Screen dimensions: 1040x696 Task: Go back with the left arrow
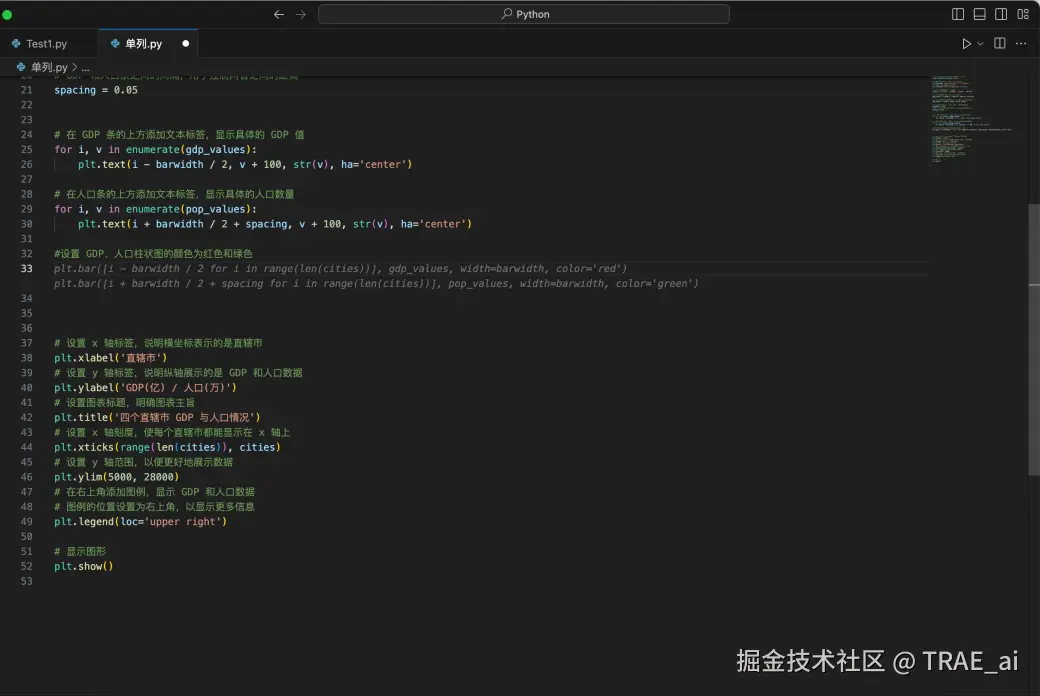pos(279,14)
